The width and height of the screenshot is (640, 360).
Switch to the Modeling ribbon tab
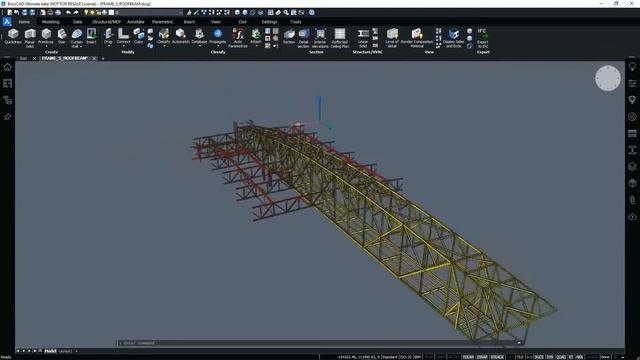(51, 22)
